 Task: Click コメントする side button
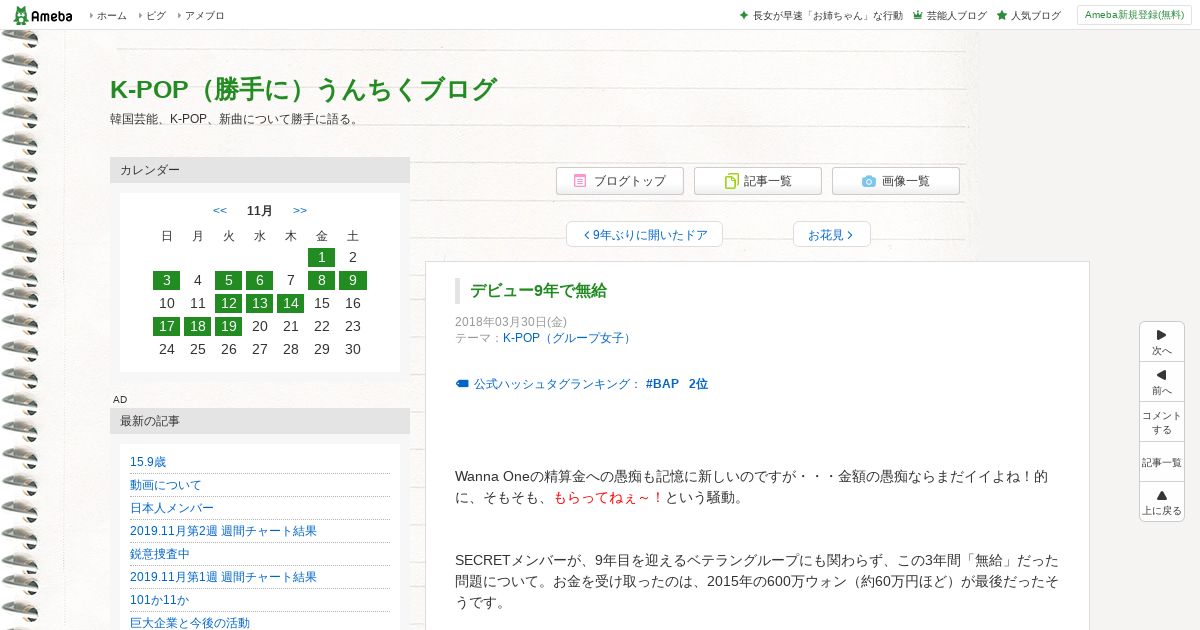point(1162,422)
